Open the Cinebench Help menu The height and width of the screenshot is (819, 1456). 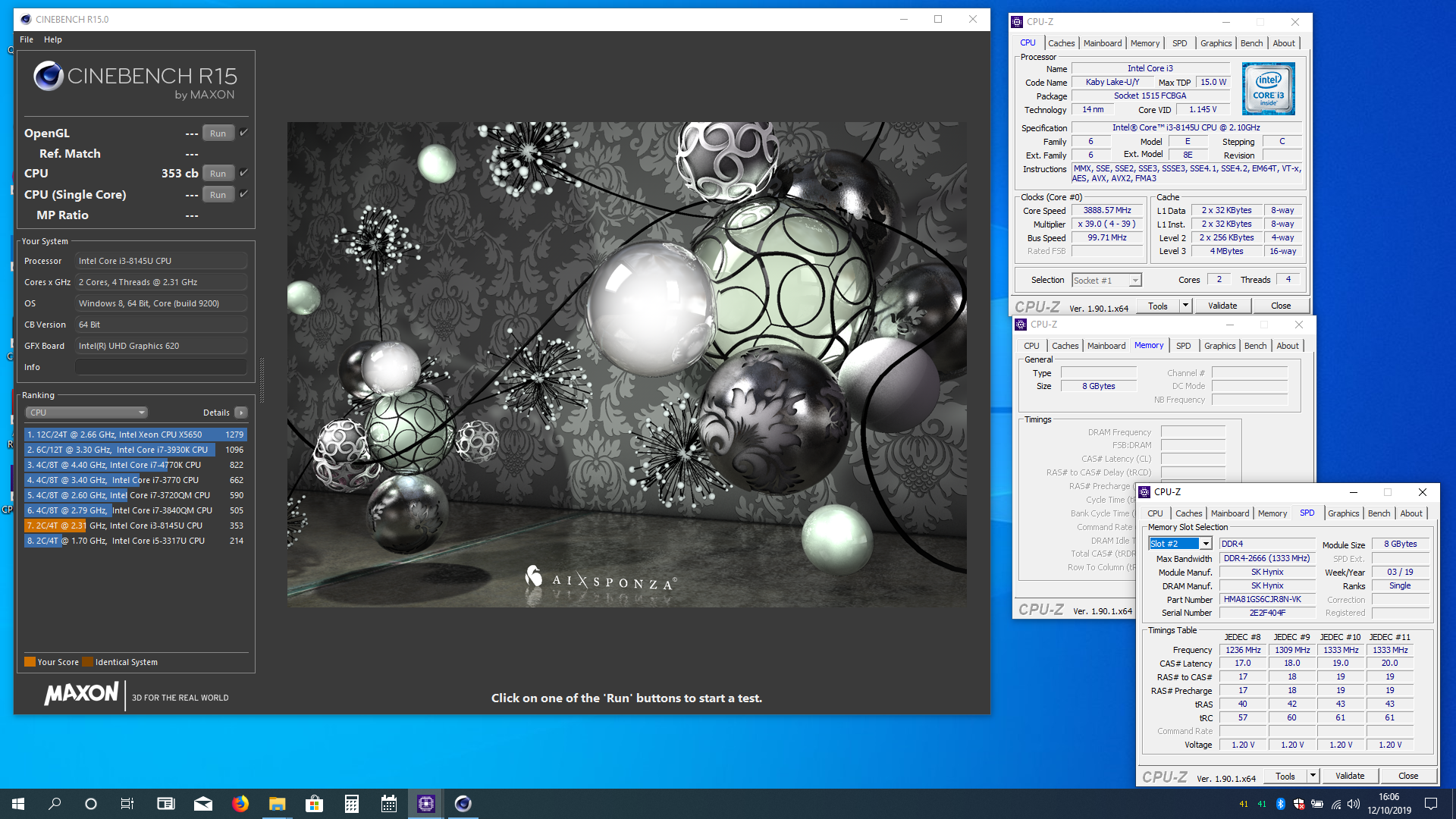pyautogui.click(x=53, y=39)
